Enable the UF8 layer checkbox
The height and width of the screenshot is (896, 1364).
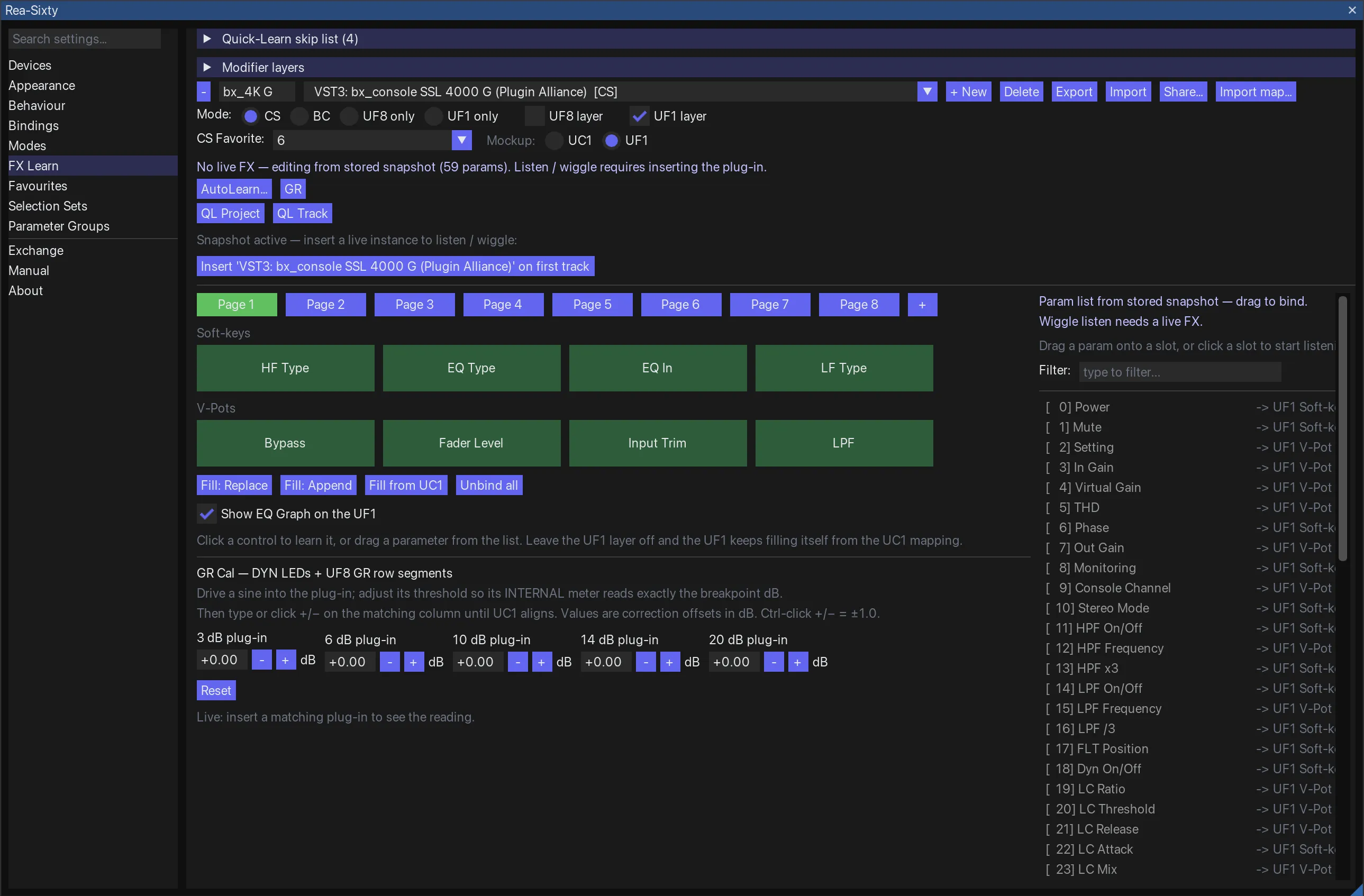(x=535, y=116)
